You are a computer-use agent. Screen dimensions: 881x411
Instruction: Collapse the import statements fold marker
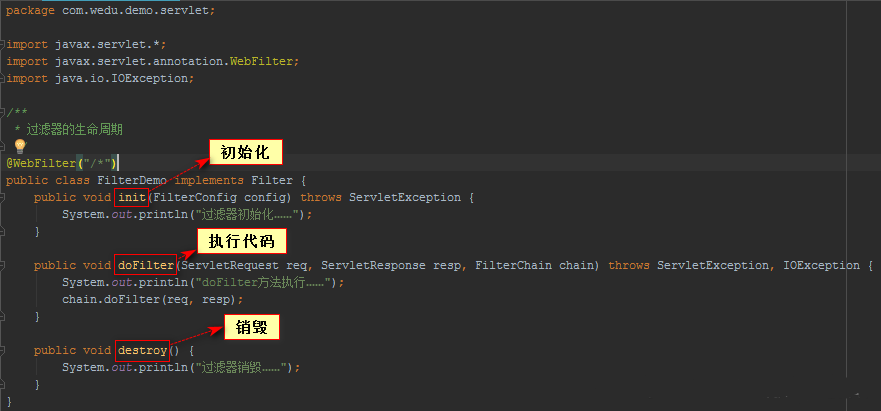pyautogui.click(x=4, y=44)
